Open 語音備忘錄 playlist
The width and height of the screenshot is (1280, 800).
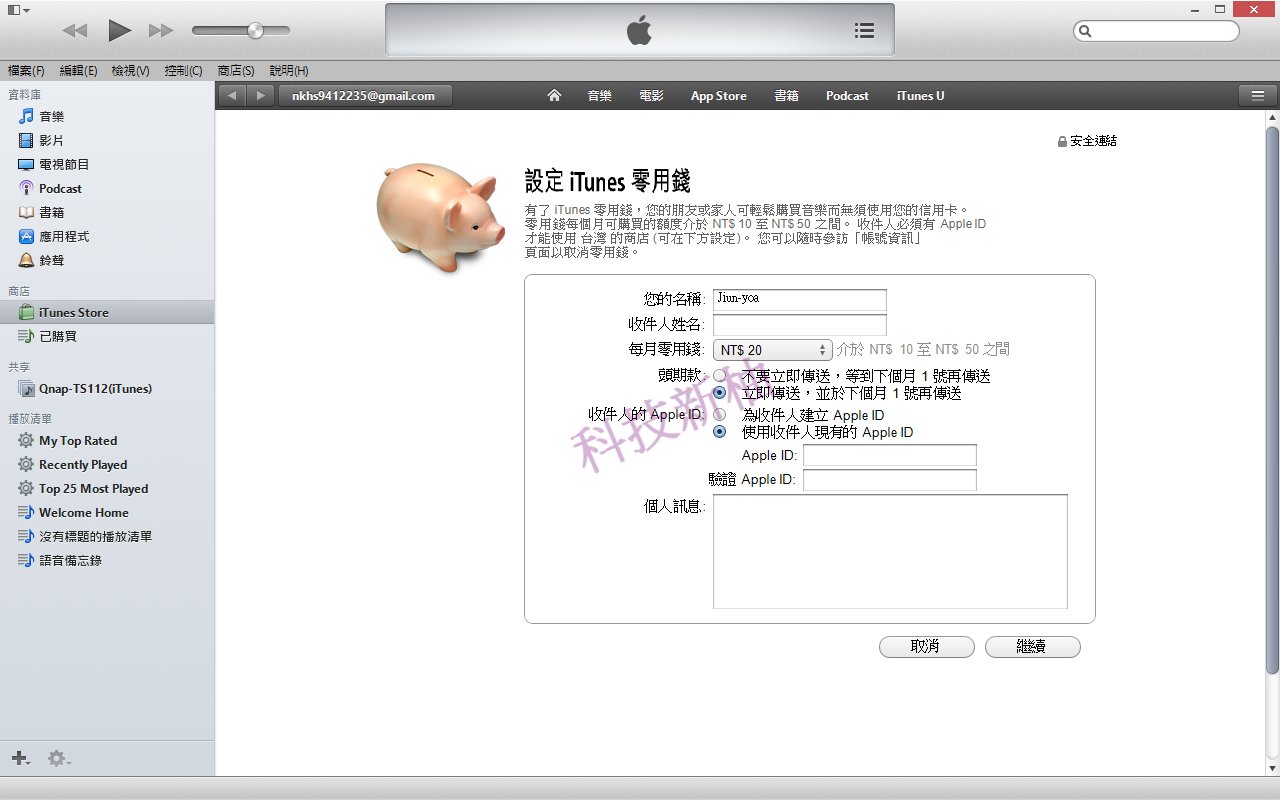[x=107, y=560]
